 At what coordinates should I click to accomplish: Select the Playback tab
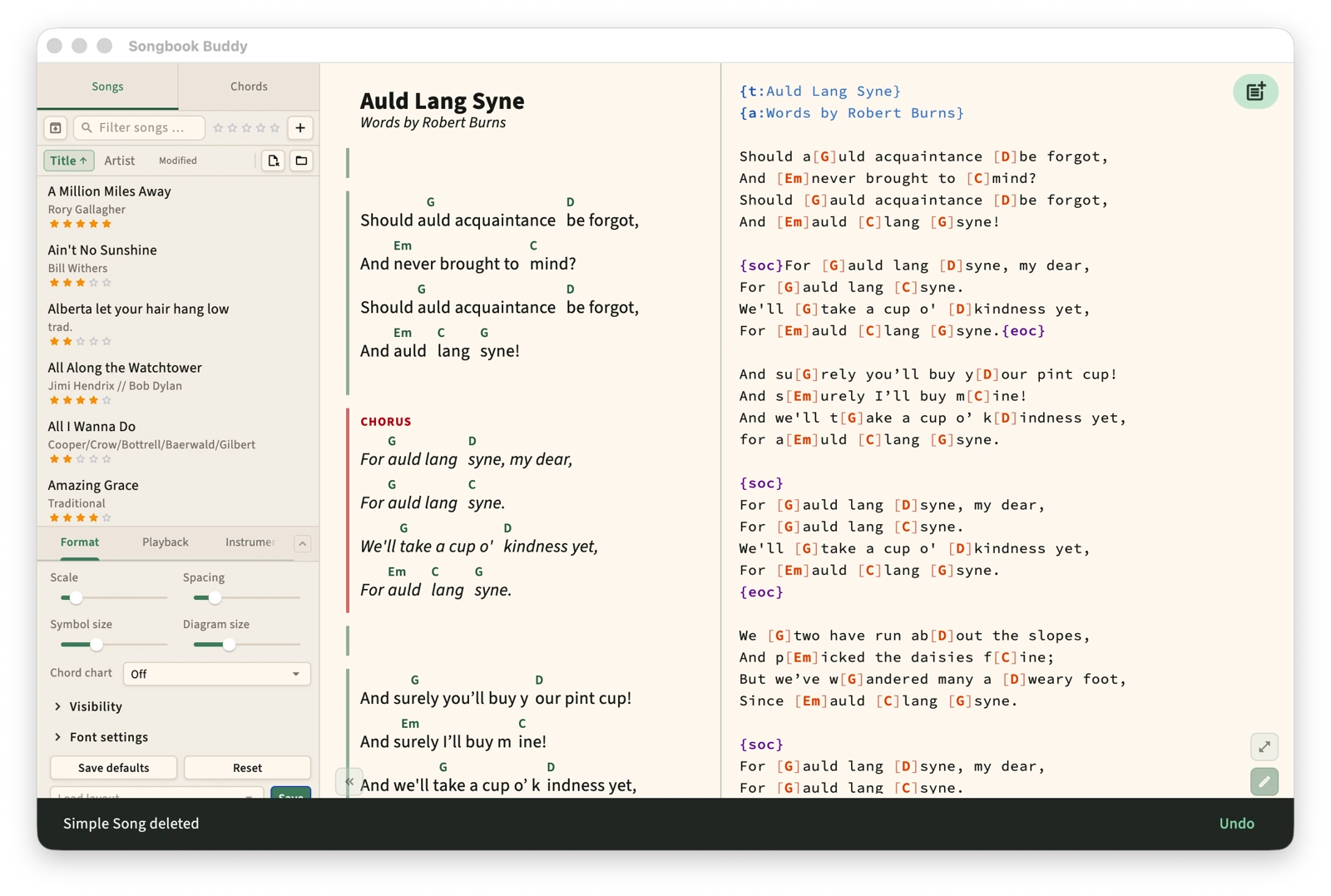166,542
